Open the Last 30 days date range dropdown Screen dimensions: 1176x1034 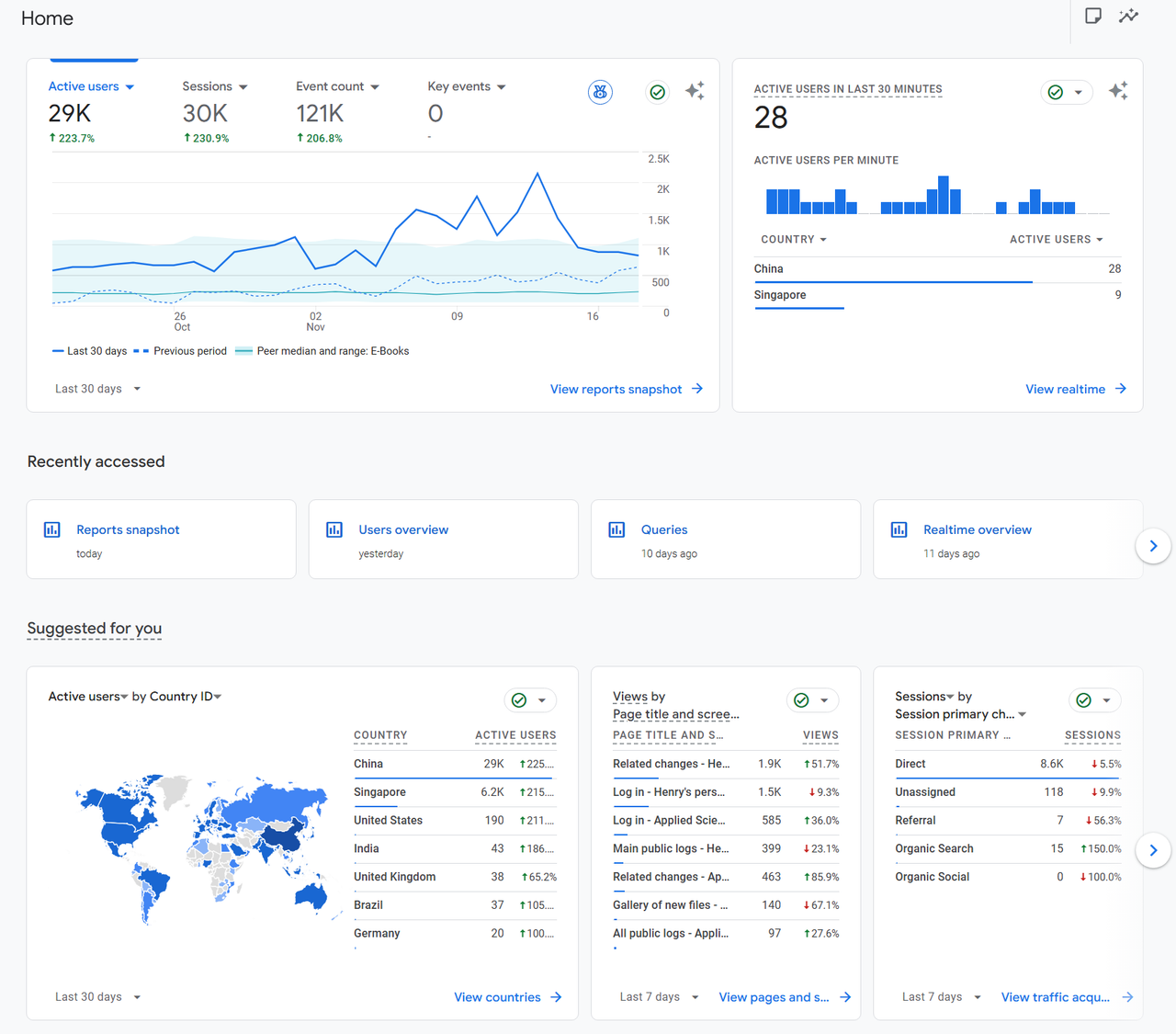pyautogui.click(x=97, y=388)
